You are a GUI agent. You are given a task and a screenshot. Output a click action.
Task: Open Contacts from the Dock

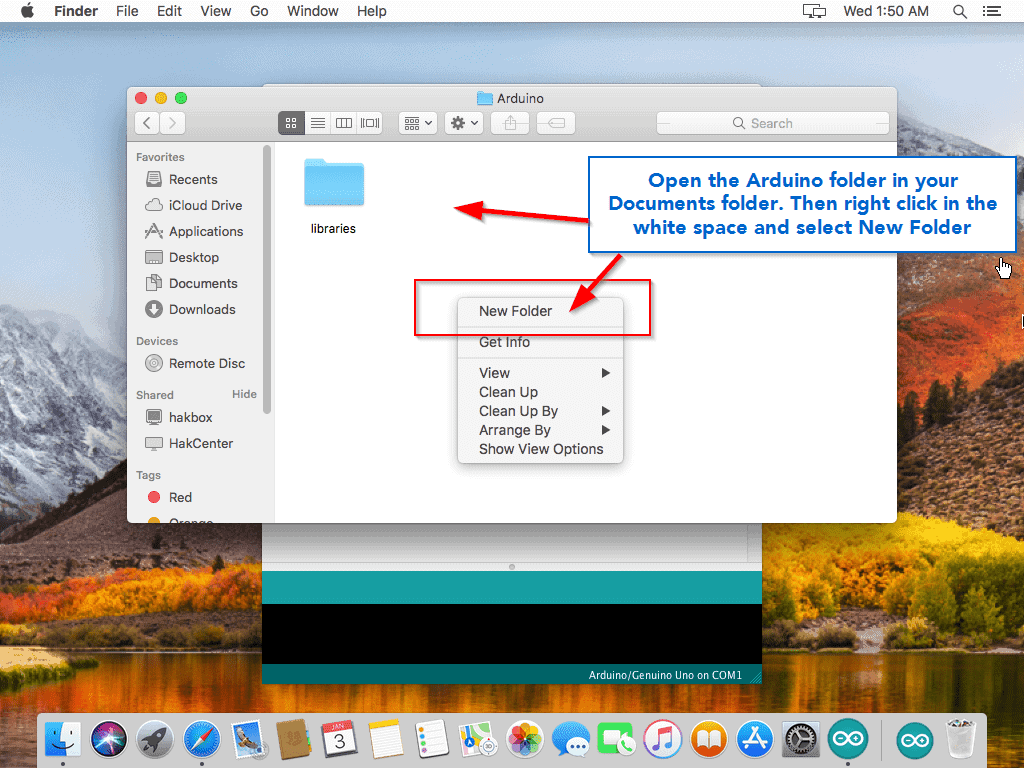(293, 740)
